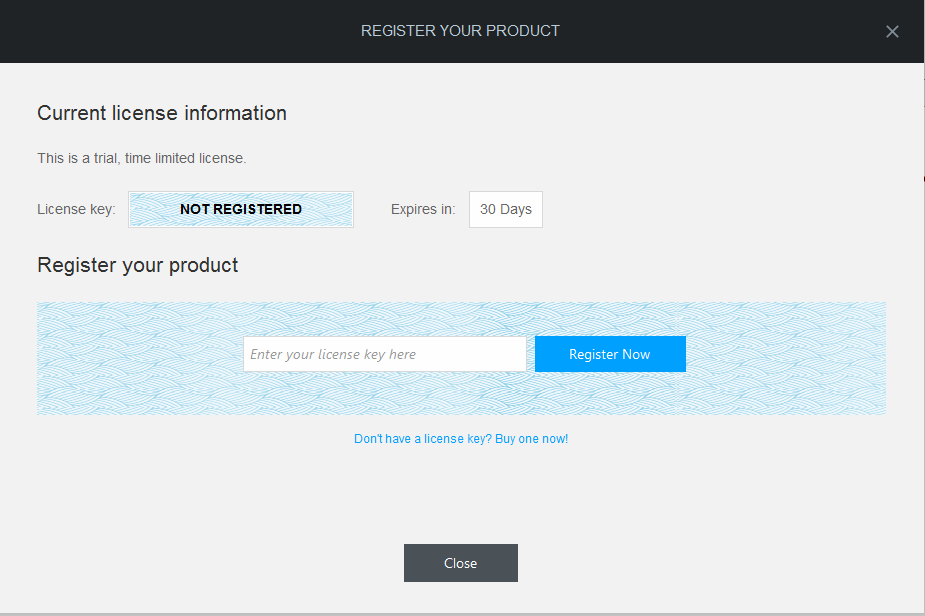Click the Register Now button
Screen dimensions: 925x616
(610, 354)
